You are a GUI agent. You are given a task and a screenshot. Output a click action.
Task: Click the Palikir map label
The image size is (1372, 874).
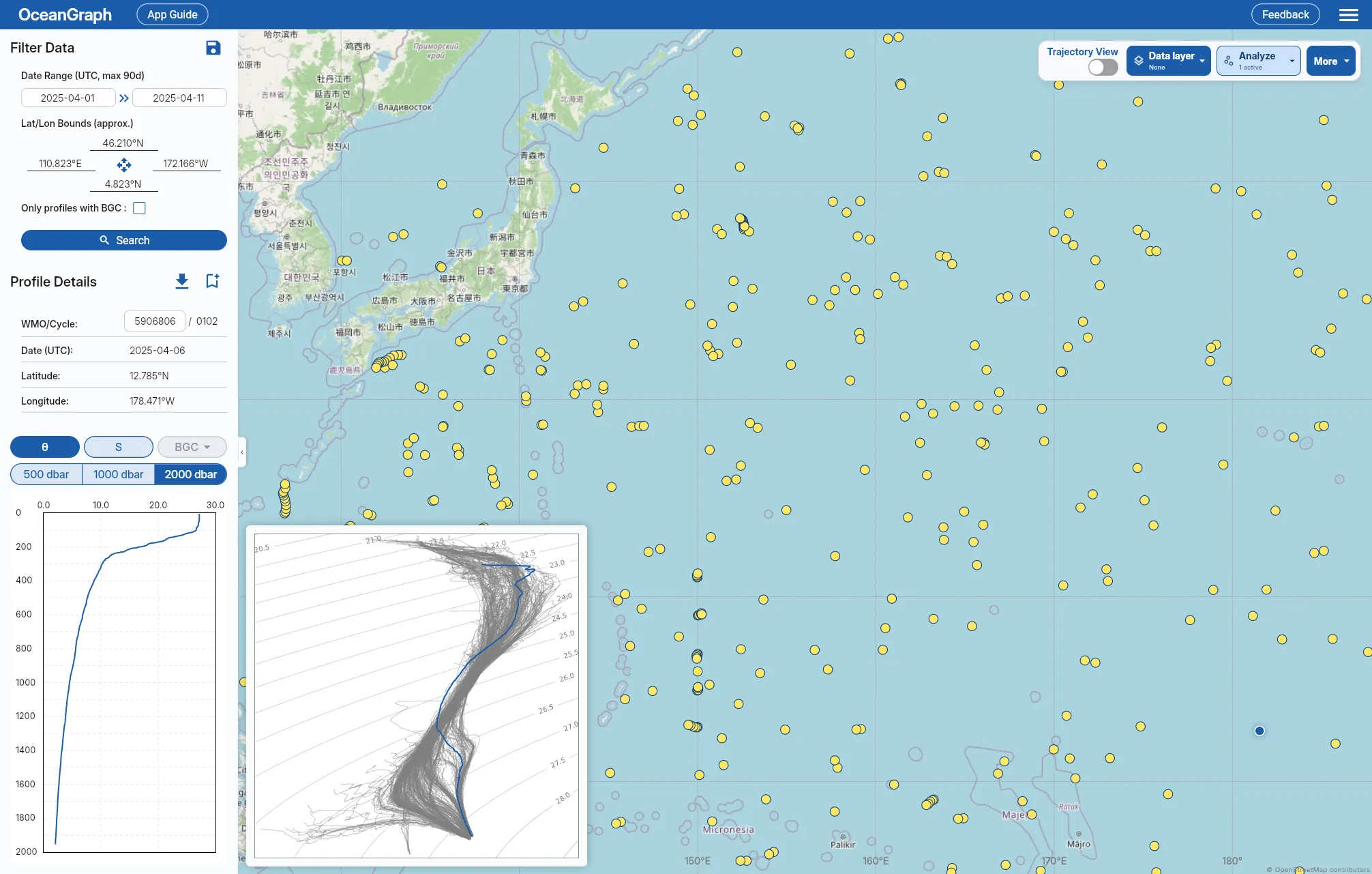(843, 845)
